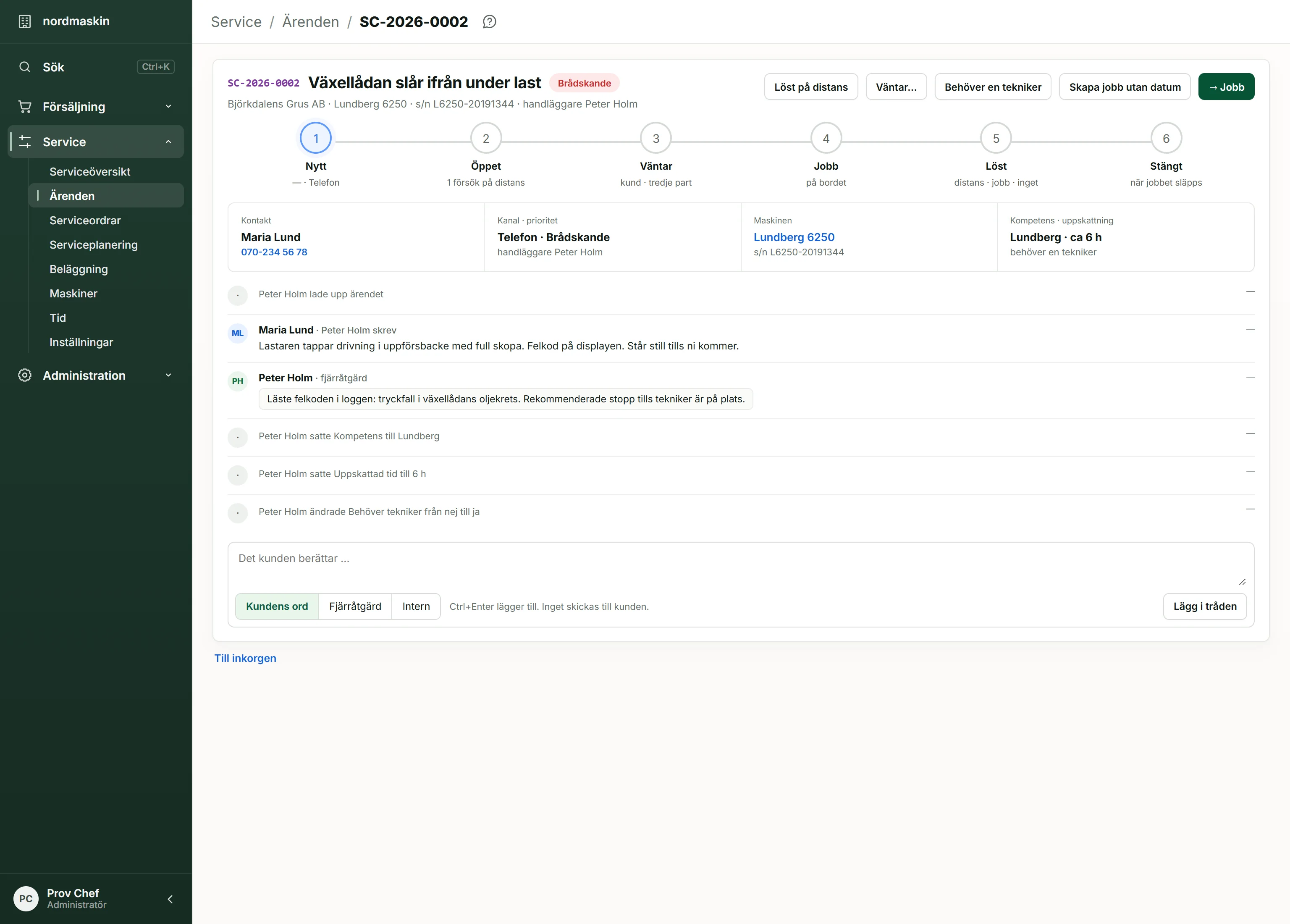Screen dimensions: 1290x924
Task: Click the PH avatar of Peter Holm
Action: [x=237, y=381]
